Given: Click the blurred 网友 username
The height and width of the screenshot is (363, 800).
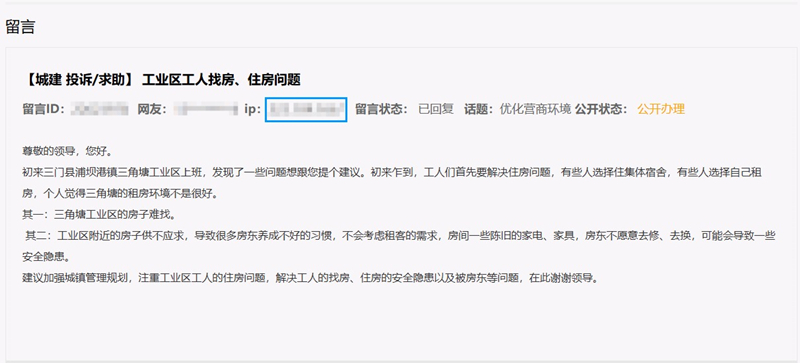Looking at the screenshot, I should point(206,109).
